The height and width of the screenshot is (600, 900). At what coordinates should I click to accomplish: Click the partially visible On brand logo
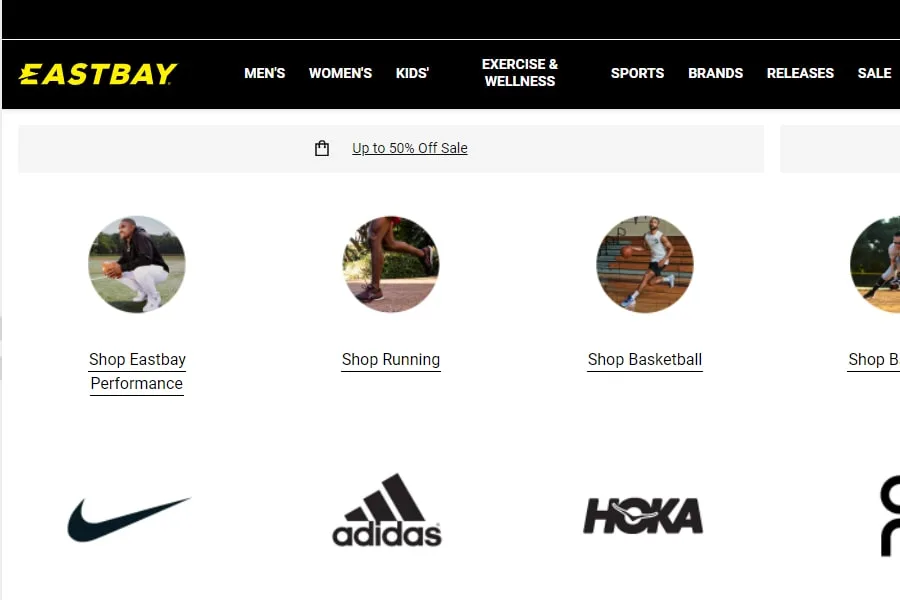tap(890, 516)
